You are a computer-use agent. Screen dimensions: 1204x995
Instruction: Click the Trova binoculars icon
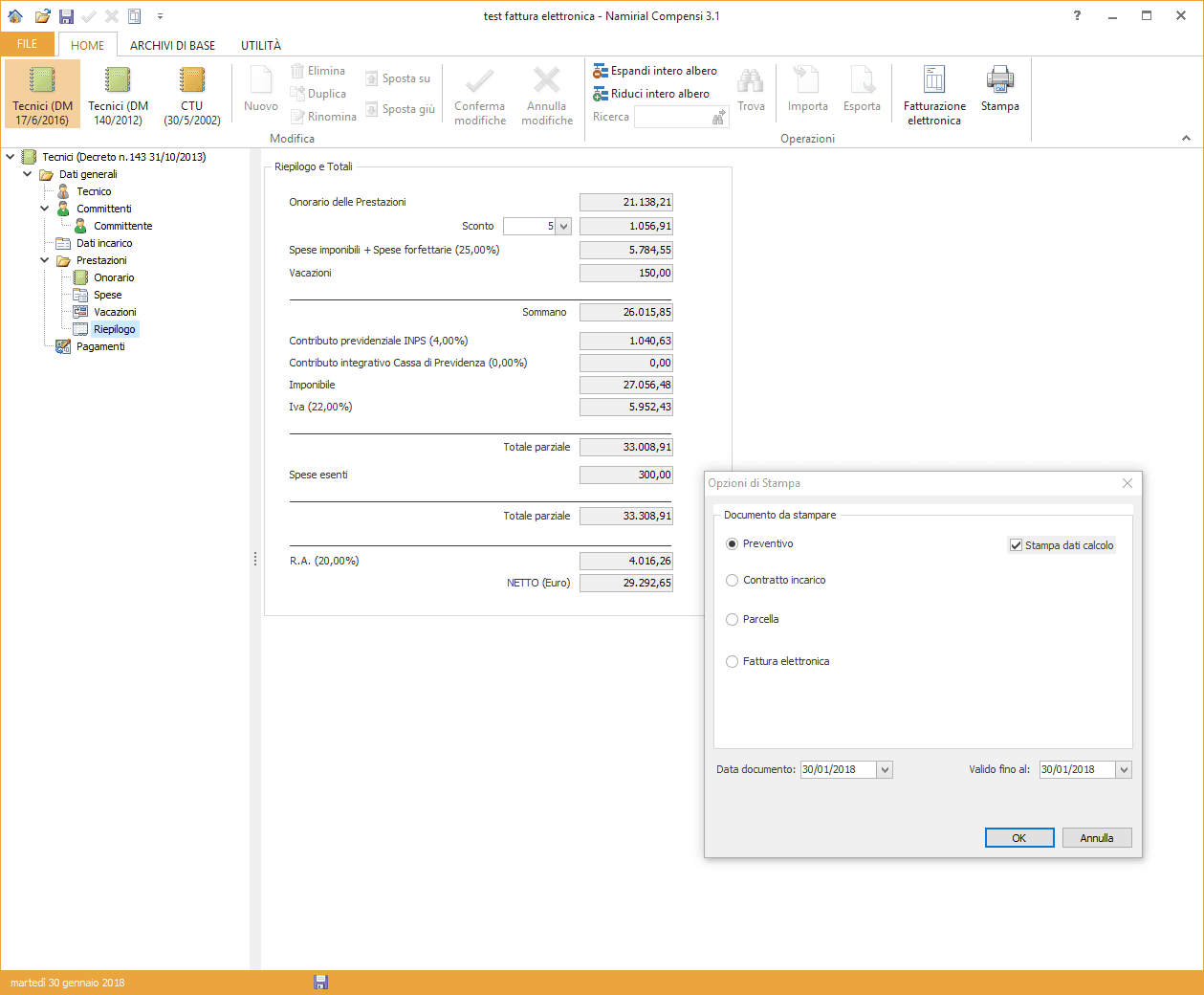pos(751,86)
